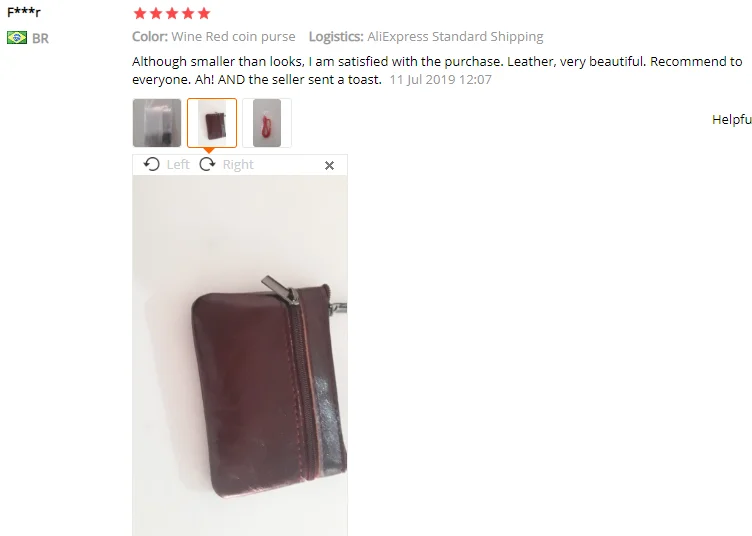Click the first red rating star
The height and width of the screenshot is (536, 752).
(x=140, y=13)
